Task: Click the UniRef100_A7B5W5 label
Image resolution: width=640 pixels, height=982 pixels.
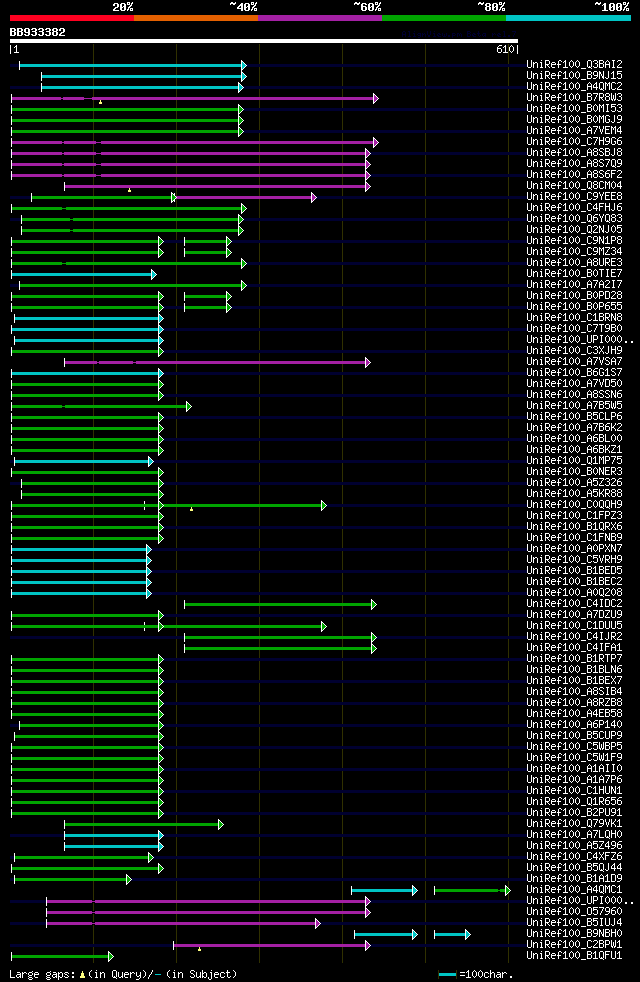Action: (x=574, y=406)
